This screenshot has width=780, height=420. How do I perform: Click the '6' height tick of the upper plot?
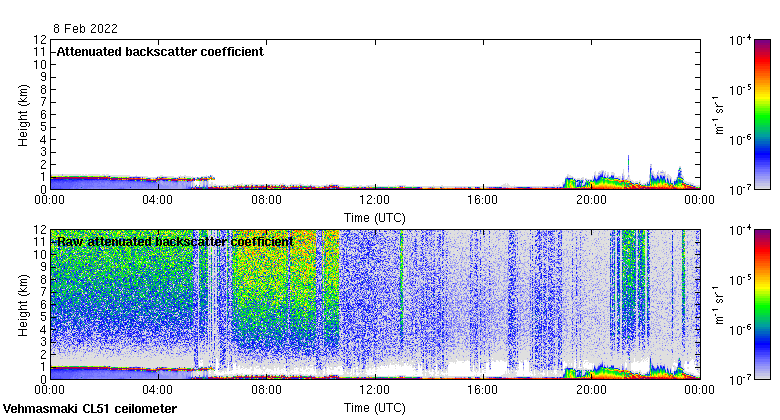click(44, 114)
